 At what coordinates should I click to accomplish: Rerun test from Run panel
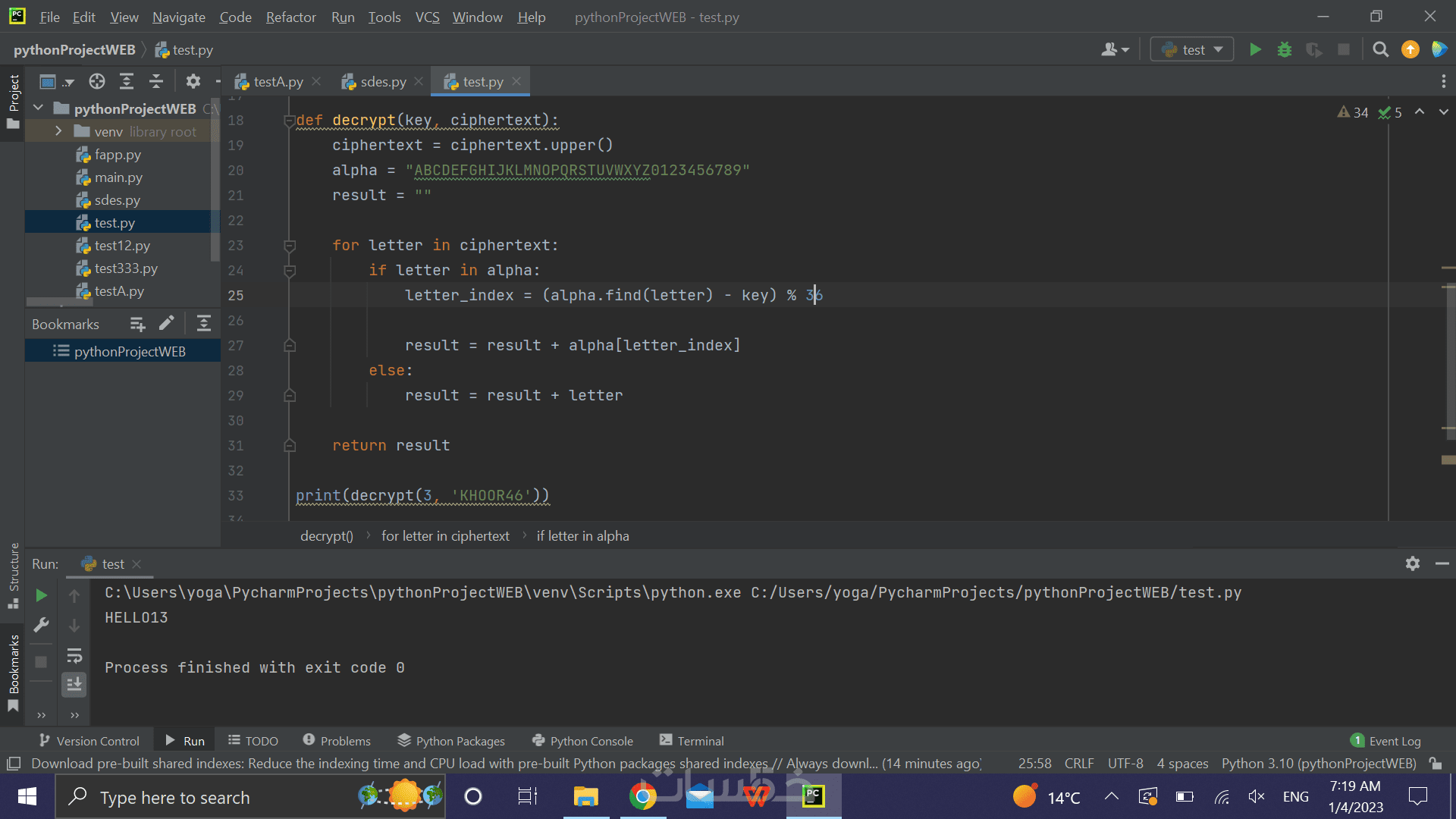click(42, 596)
